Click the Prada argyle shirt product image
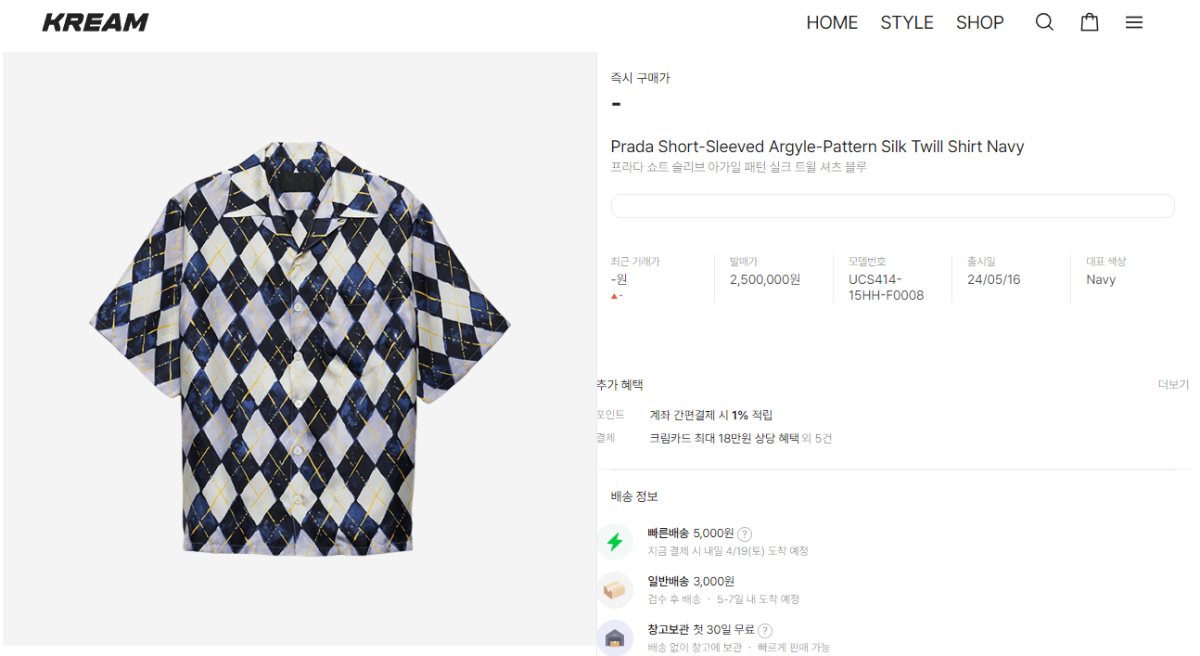Image resolution: width=1200 pixels, height=656 pixels. 299,347
